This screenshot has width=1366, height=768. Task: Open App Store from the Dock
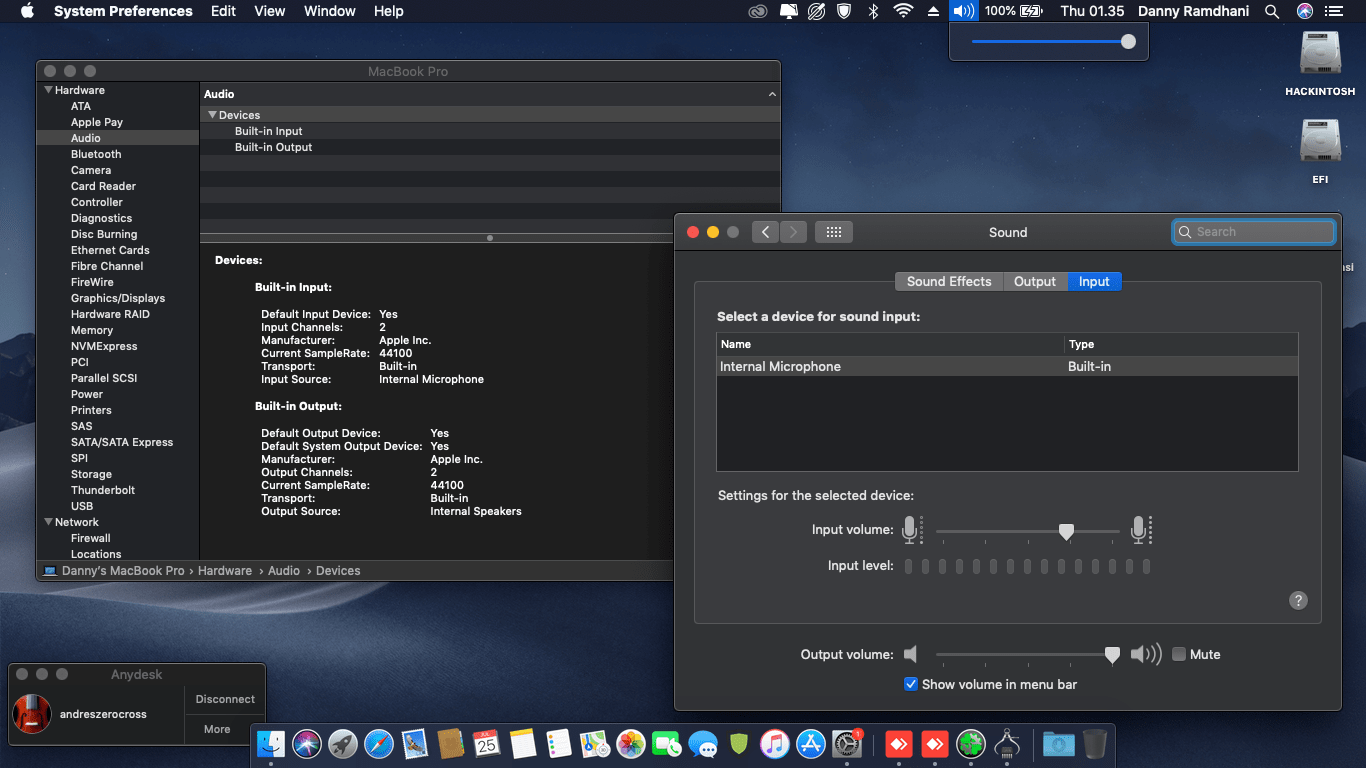pyautogui.click(x=811, y=744)
